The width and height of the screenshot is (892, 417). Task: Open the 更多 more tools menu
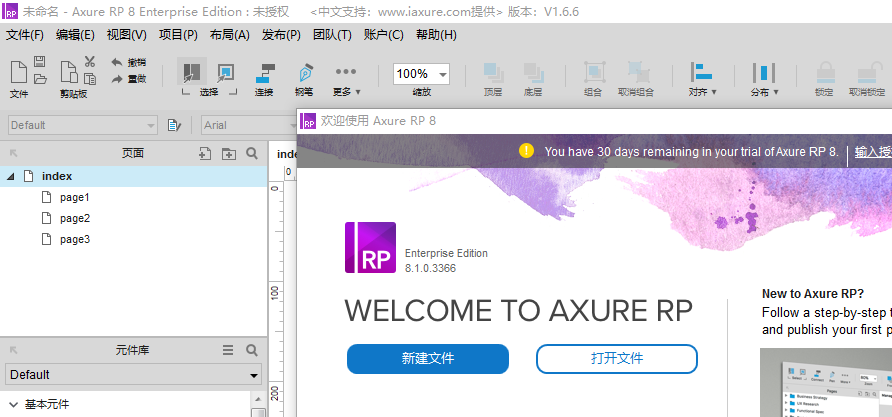click(346, 79)
